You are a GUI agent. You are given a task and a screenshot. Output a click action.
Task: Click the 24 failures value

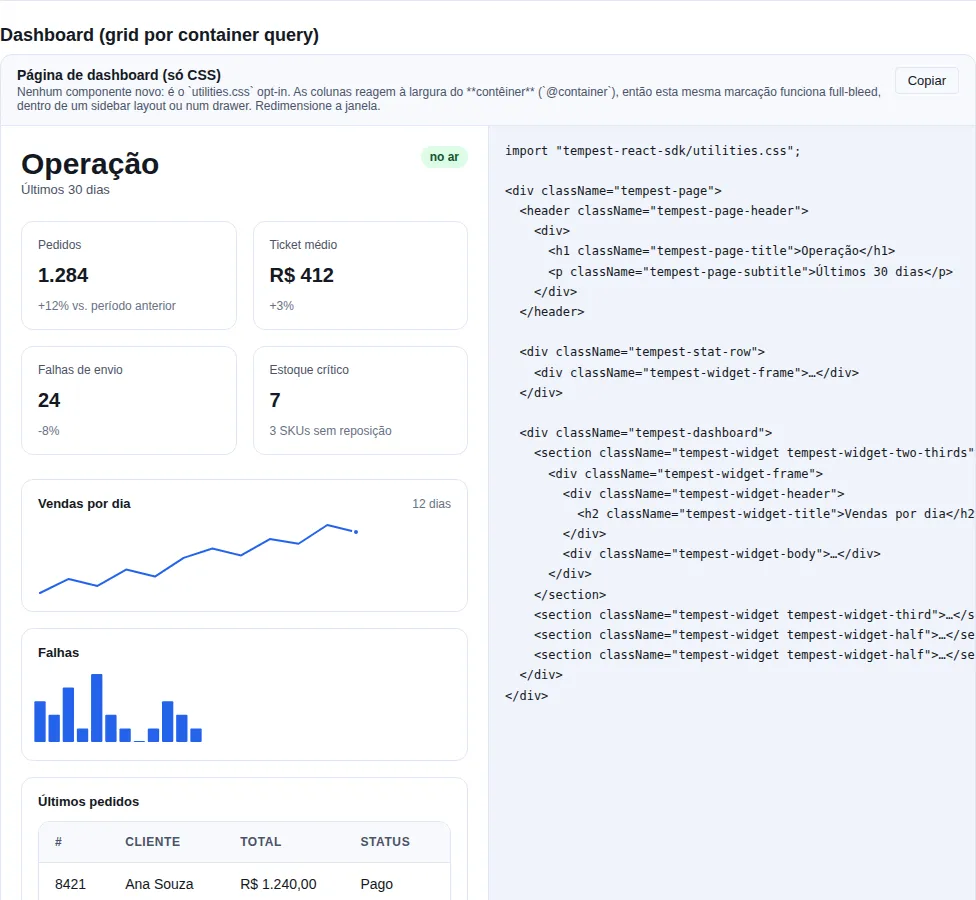click(49, 400)
